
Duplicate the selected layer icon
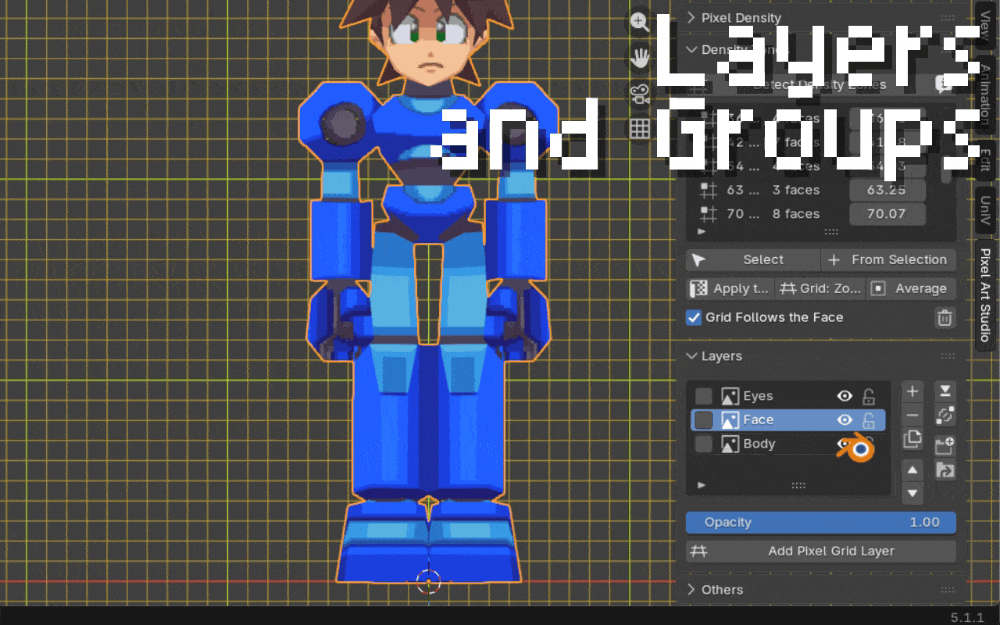tap(913, 439)
